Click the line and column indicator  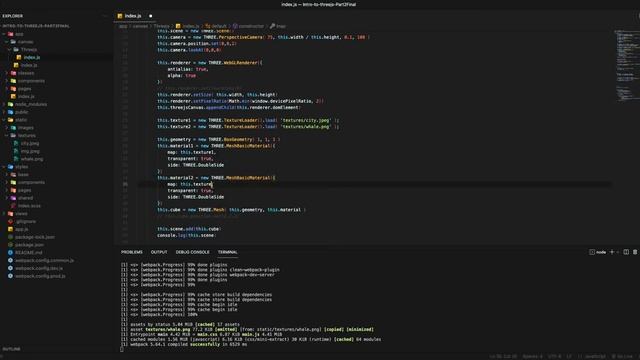[503, 357]
